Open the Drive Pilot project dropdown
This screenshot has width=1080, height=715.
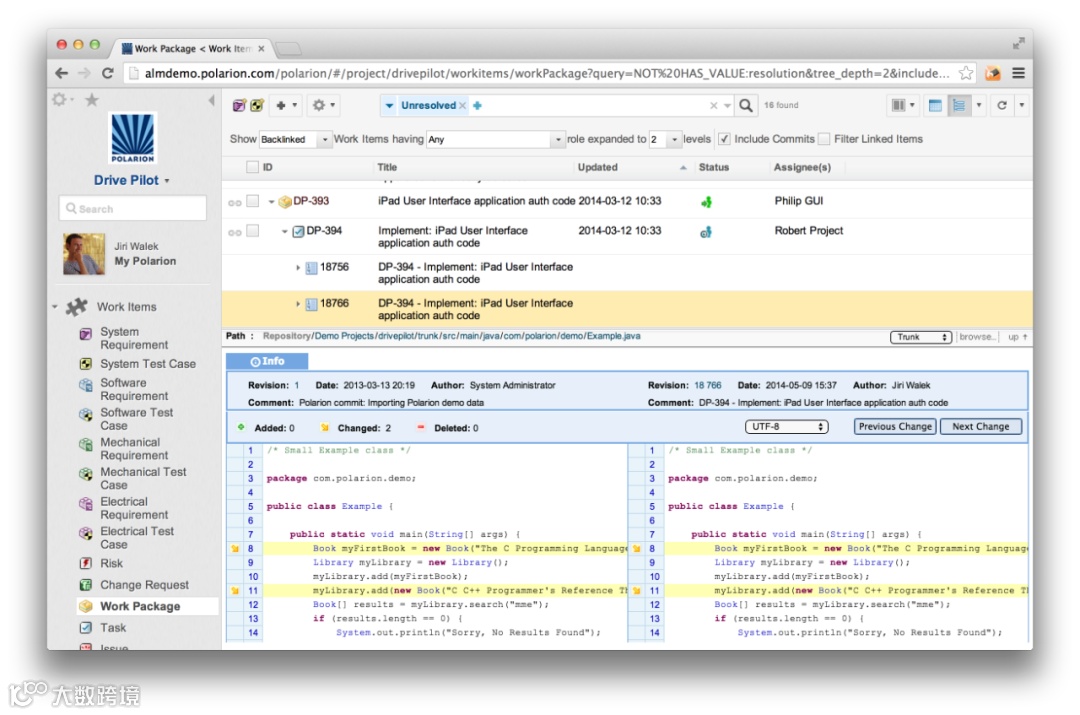132,180
